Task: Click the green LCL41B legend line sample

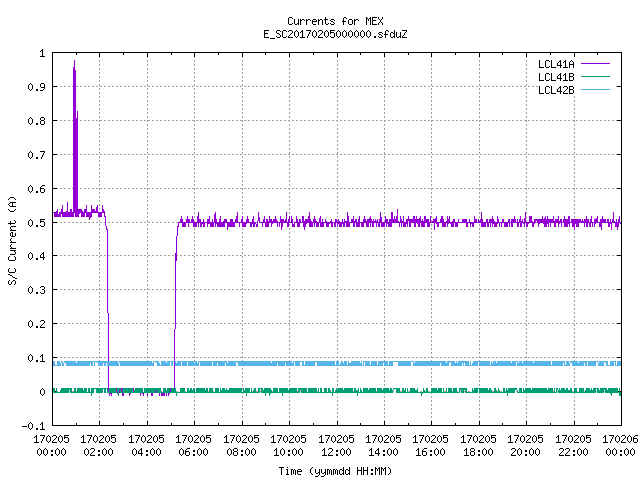Action: point(595,76)
